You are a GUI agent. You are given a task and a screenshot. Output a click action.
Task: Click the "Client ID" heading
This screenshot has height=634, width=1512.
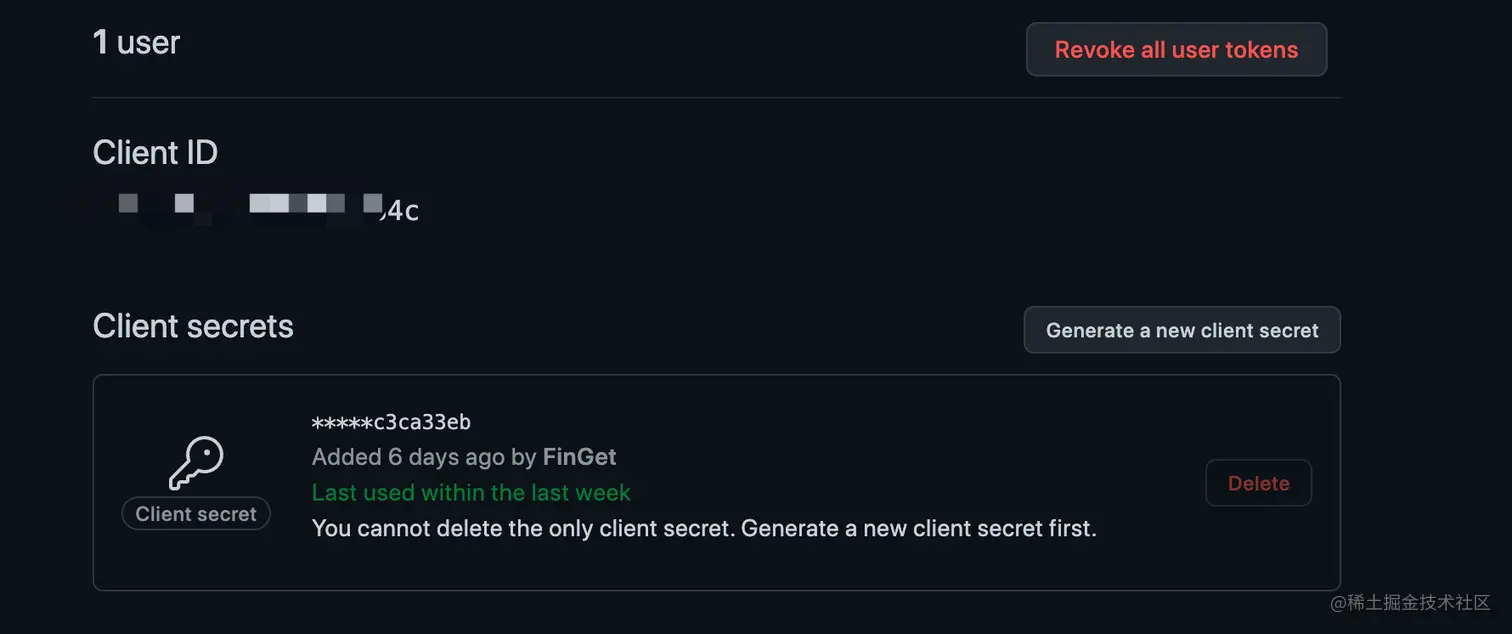[x=155, y=152]
